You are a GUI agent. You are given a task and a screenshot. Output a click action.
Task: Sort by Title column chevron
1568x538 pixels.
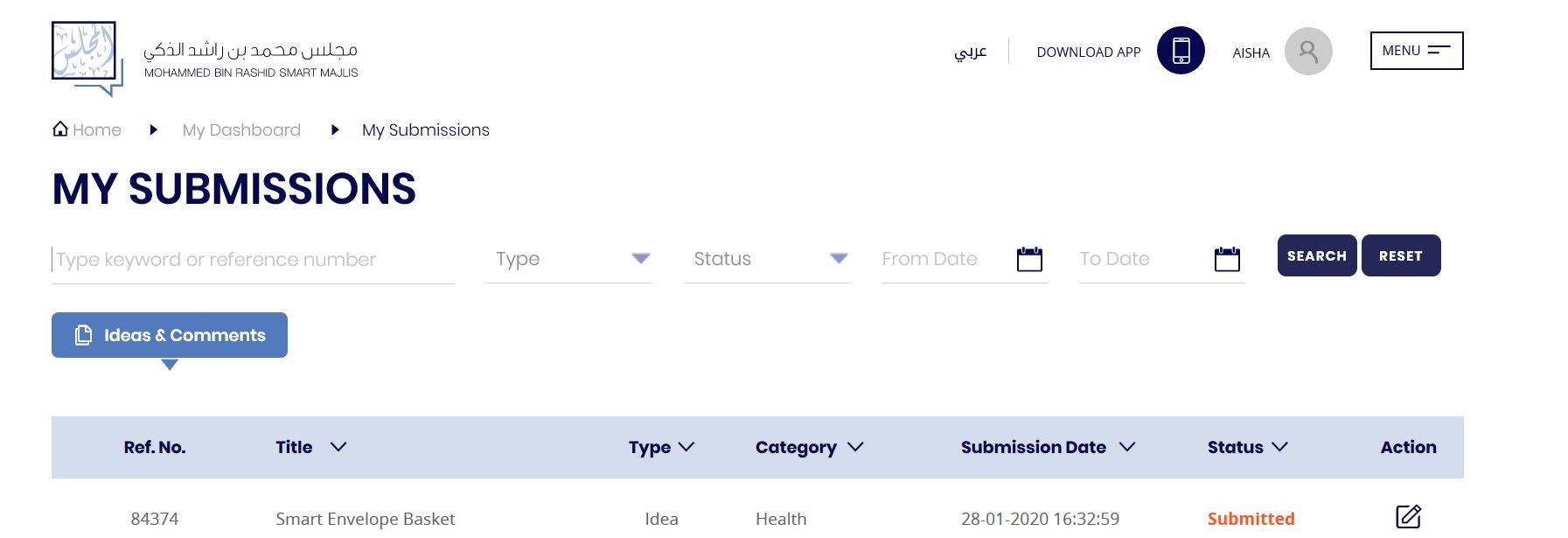(338, 447)
